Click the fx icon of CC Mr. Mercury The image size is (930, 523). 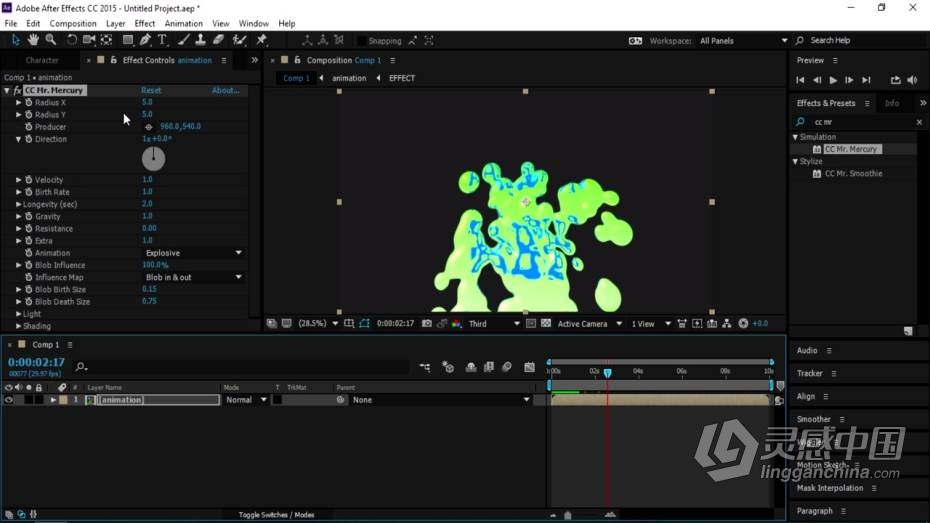17,91
